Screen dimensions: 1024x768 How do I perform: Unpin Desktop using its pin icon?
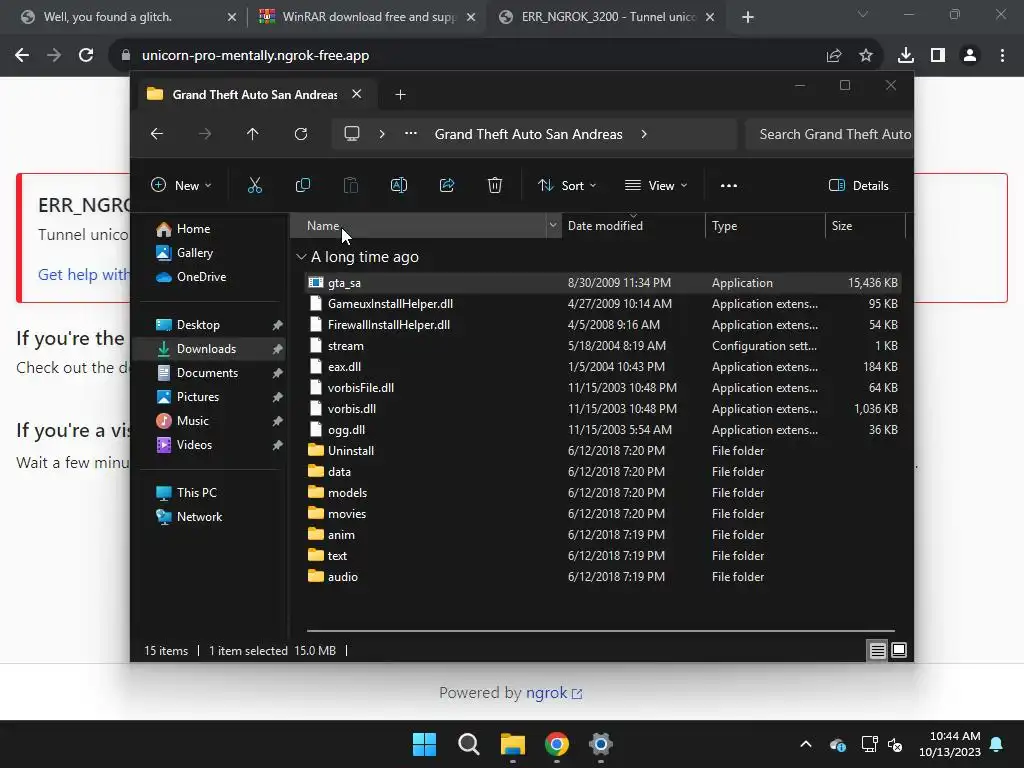tap(278, 325)
